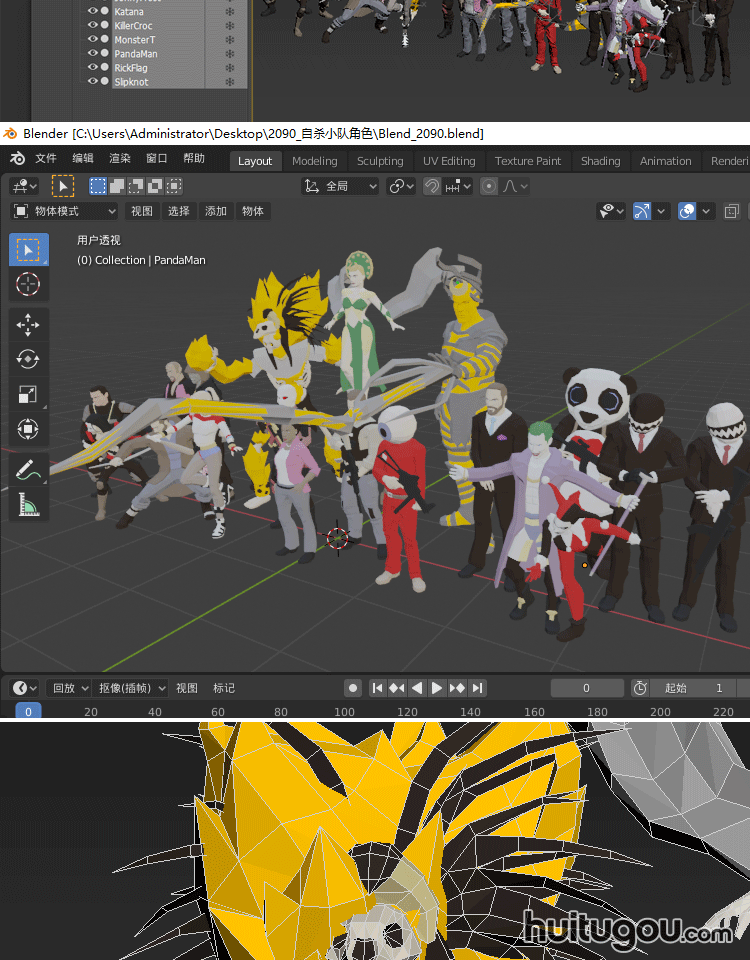Hide the PandaMan object with its eye icon

coord(92,54)
